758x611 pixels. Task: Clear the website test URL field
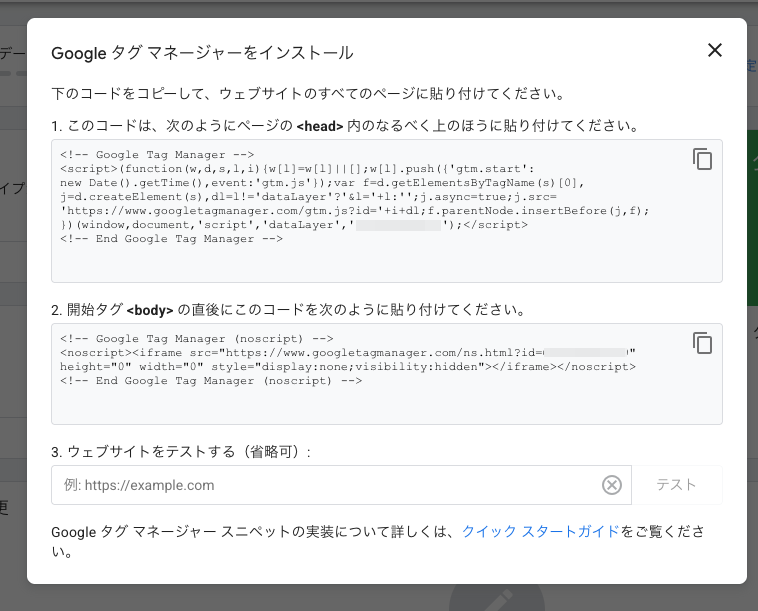click(612, 485)
